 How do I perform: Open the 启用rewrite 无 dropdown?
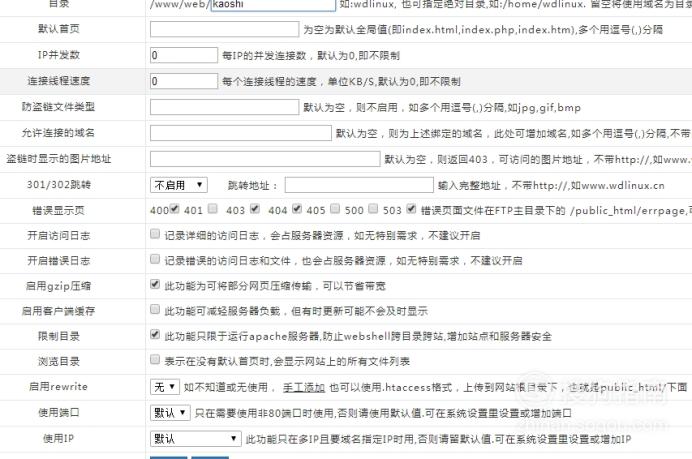coord(165,387)
